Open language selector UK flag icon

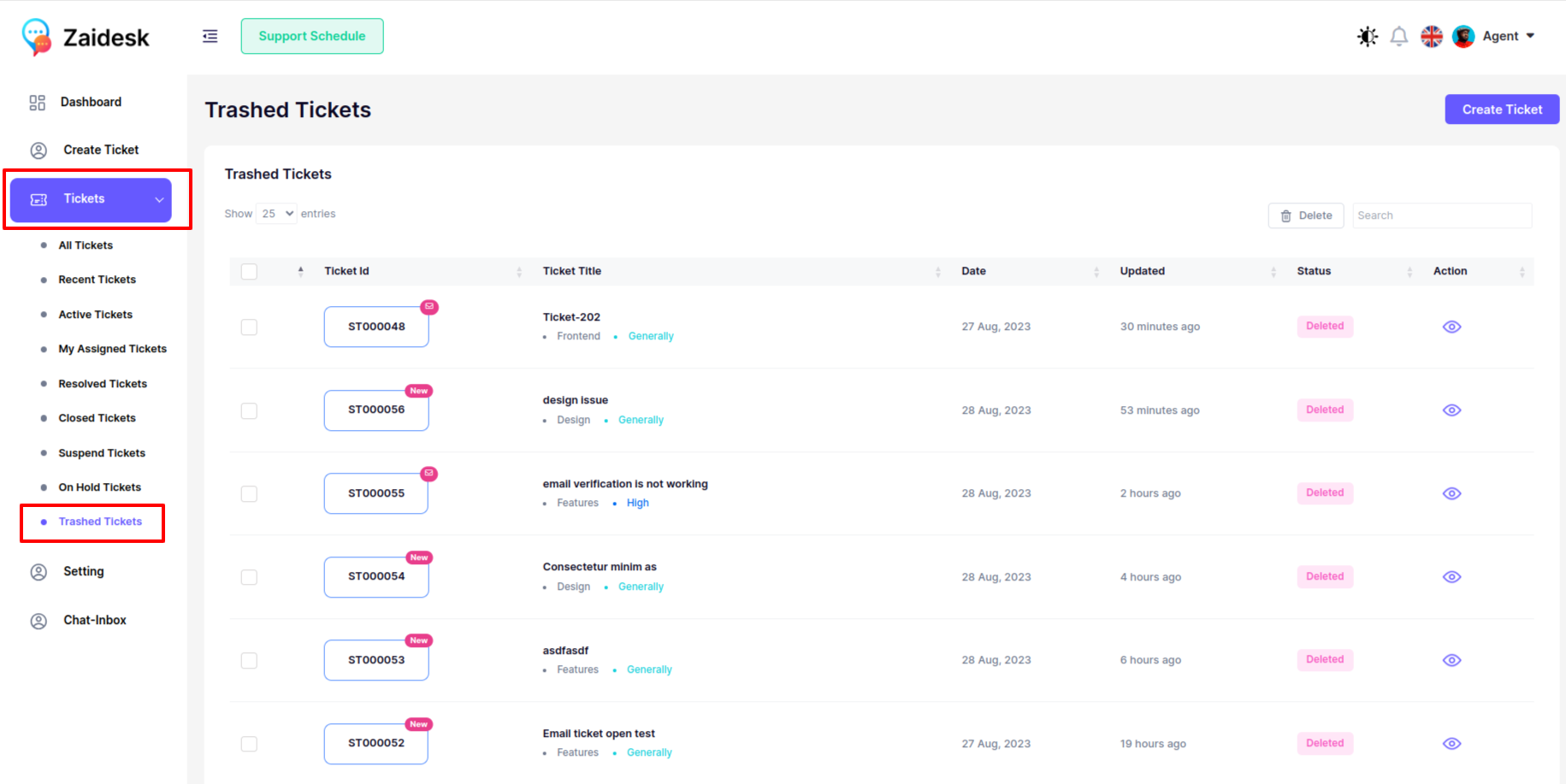point(1432,37)
